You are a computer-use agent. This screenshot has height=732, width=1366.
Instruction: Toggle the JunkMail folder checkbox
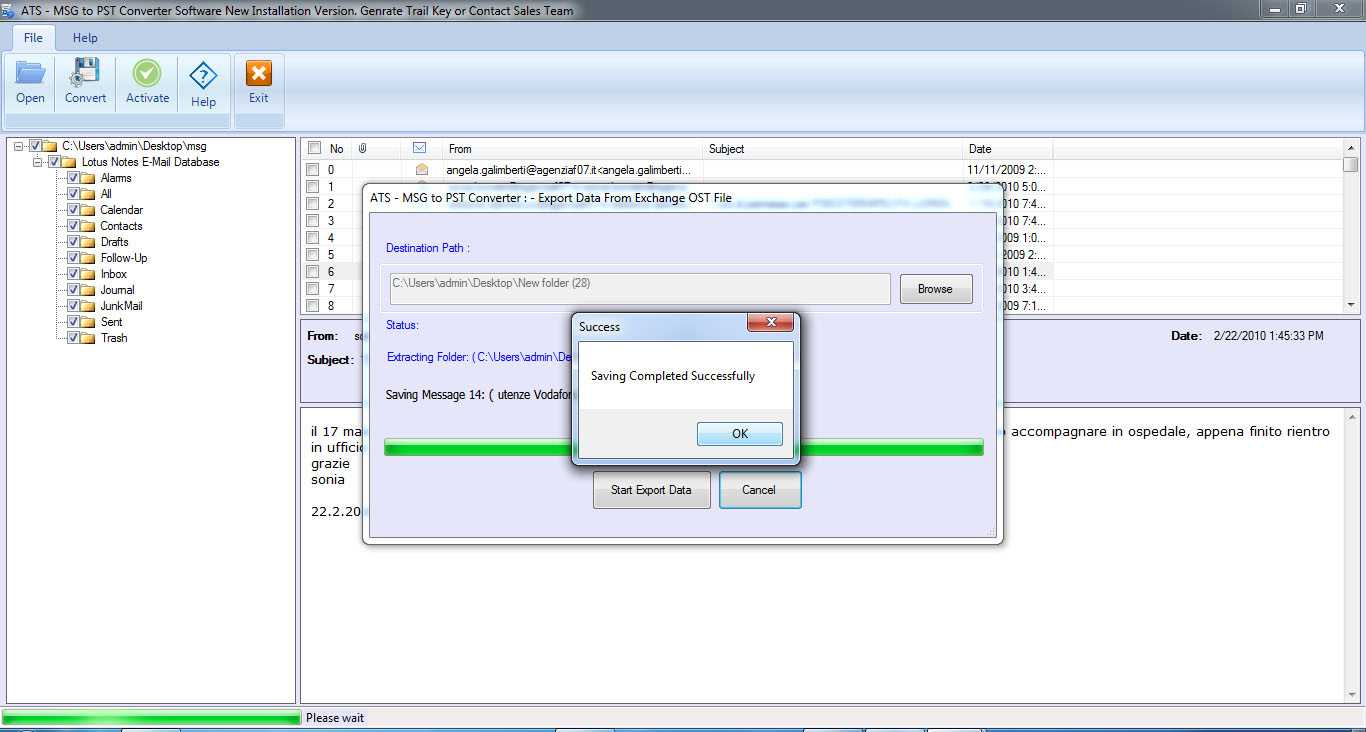(73, 306)
